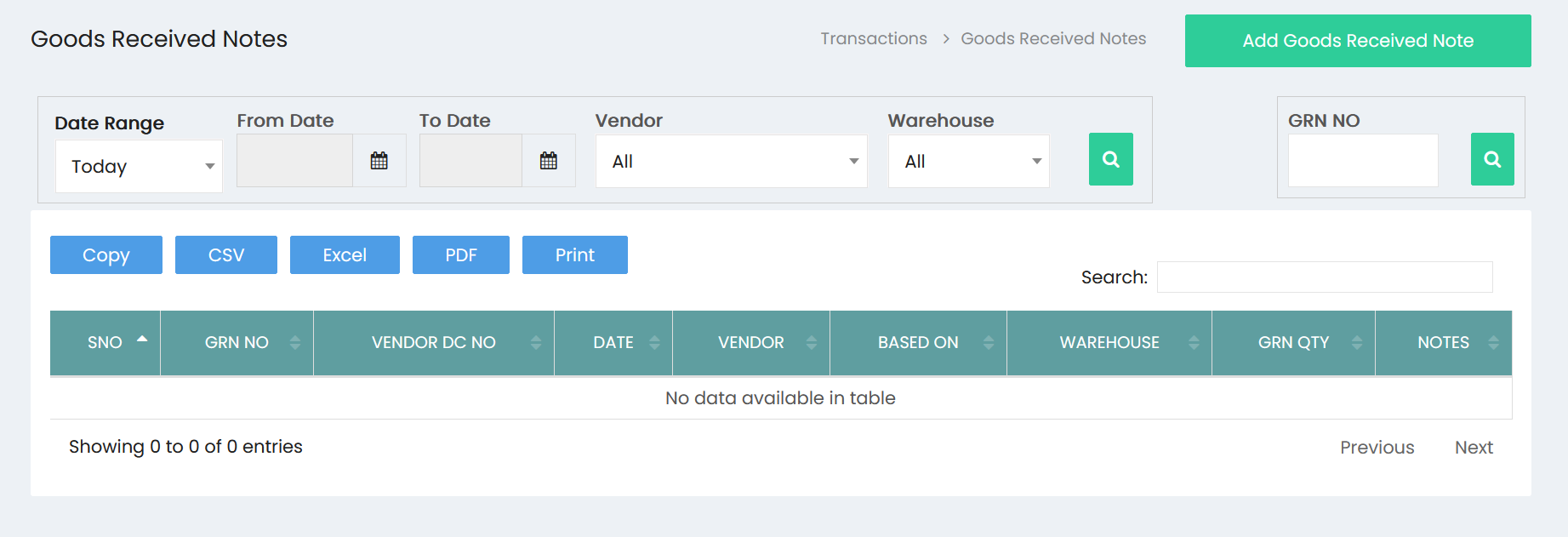Focus the To Date input field
1568x537 pixels.
pyautogui.click(x=470, y=160)
